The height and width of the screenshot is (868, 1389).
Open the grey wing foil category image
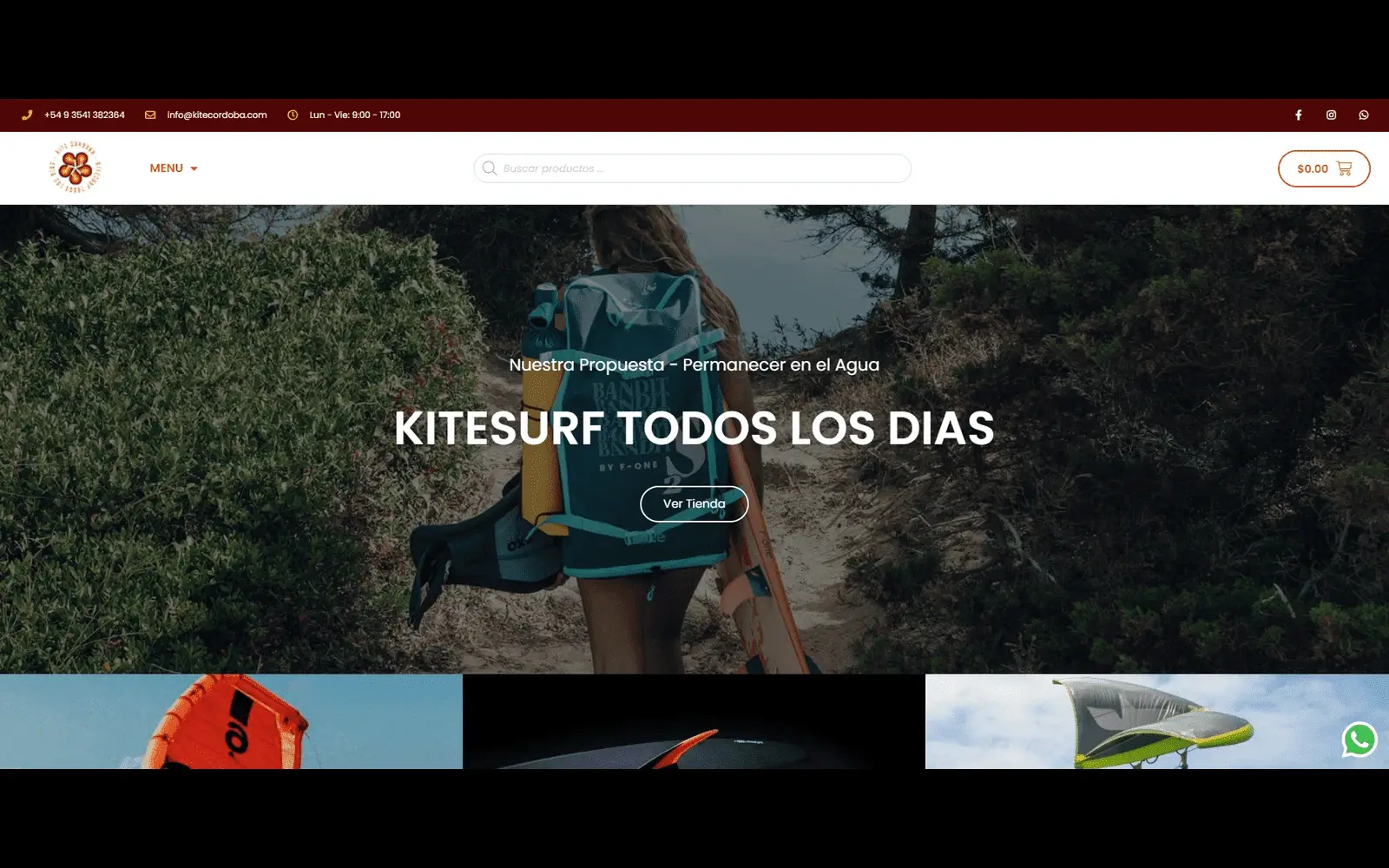1157,721
